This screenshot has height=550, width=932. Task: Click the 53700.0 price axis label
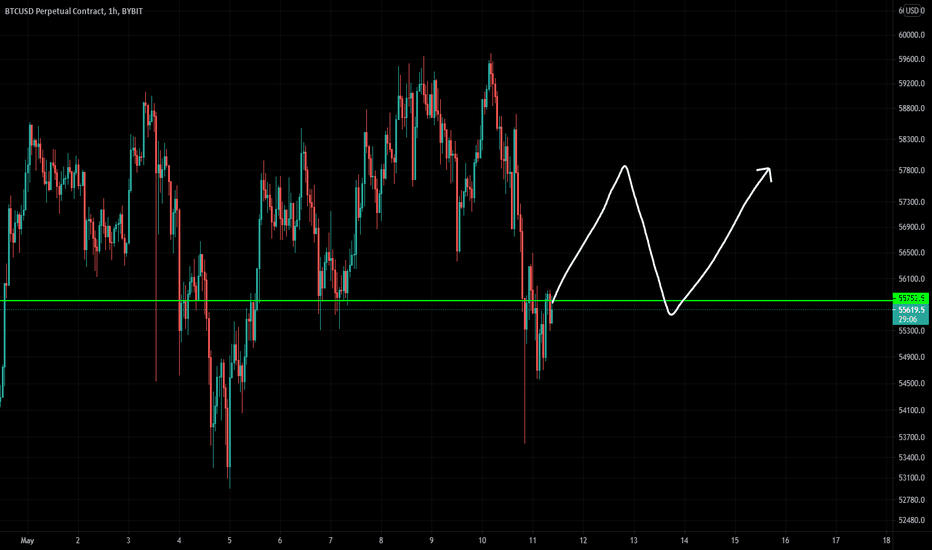tap(911, 437)
